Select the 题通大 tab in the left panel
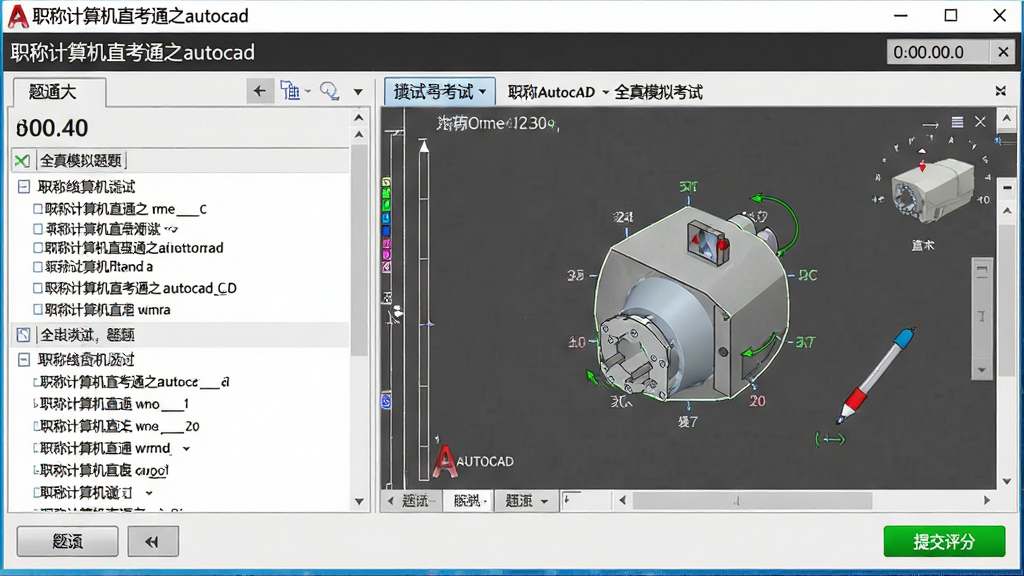Image resolution: width=1024 pixels, height=576 pixels. click(58, 92)
